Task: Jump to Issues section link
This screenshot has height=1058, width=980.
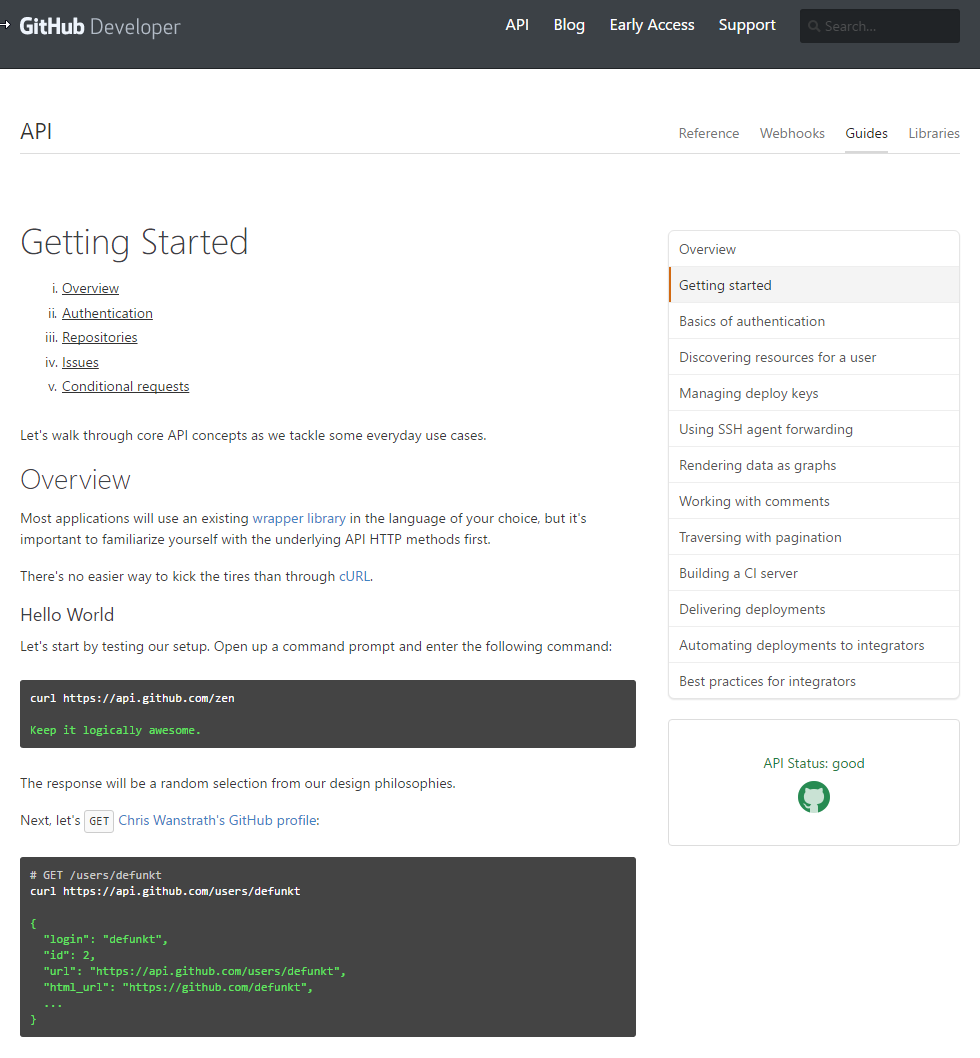Action: (80, 362)
